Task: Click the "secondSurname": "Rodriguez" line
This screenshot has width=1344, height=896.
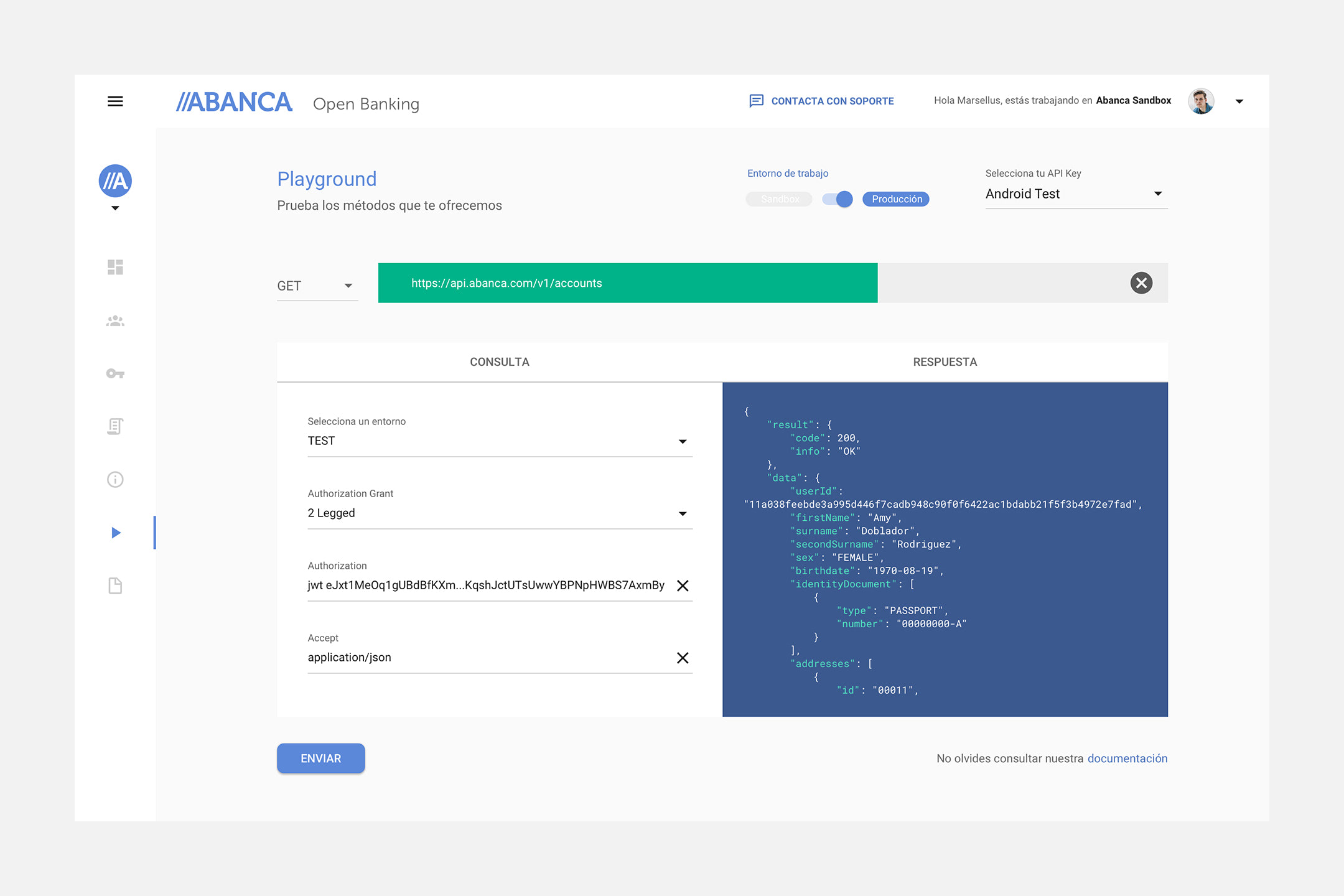Action: [x=876, y=544]
